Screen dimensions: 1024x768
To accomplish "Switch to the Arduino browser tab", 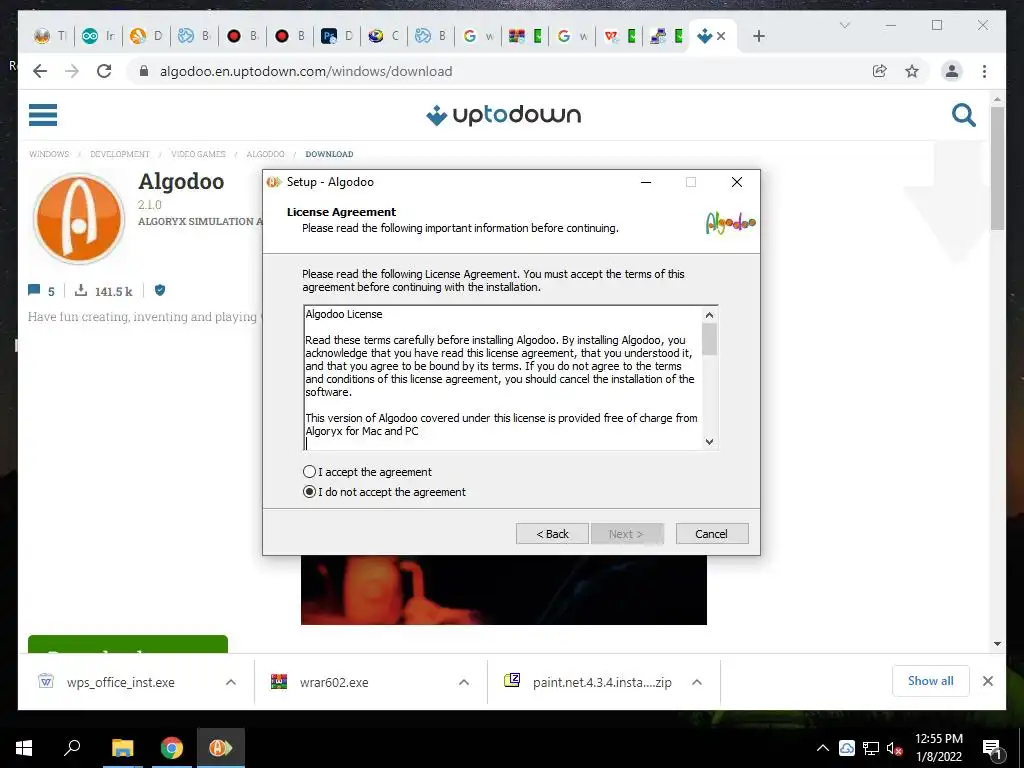I will (x=98, y=37).
